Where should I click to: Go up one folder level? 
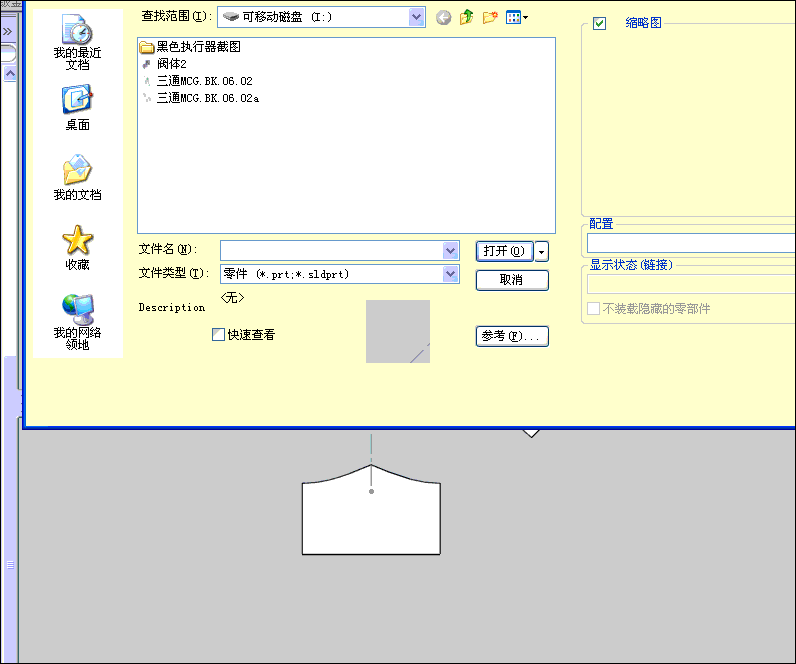click(467, 18)
